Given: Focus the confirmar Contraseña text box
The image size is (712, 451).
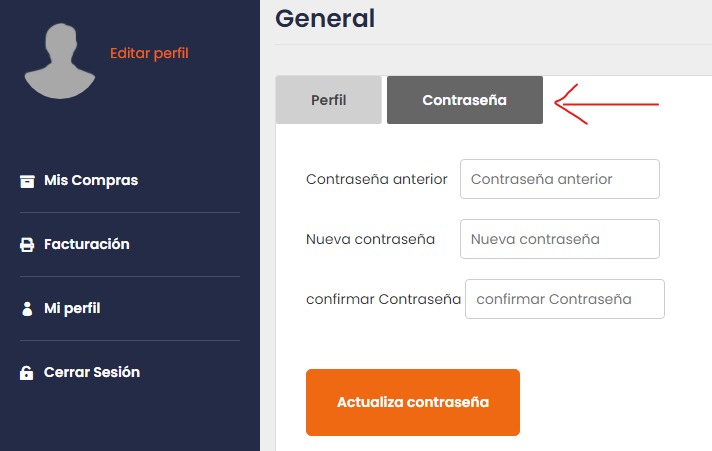Looking at the screenshot, I should [565, 299].
